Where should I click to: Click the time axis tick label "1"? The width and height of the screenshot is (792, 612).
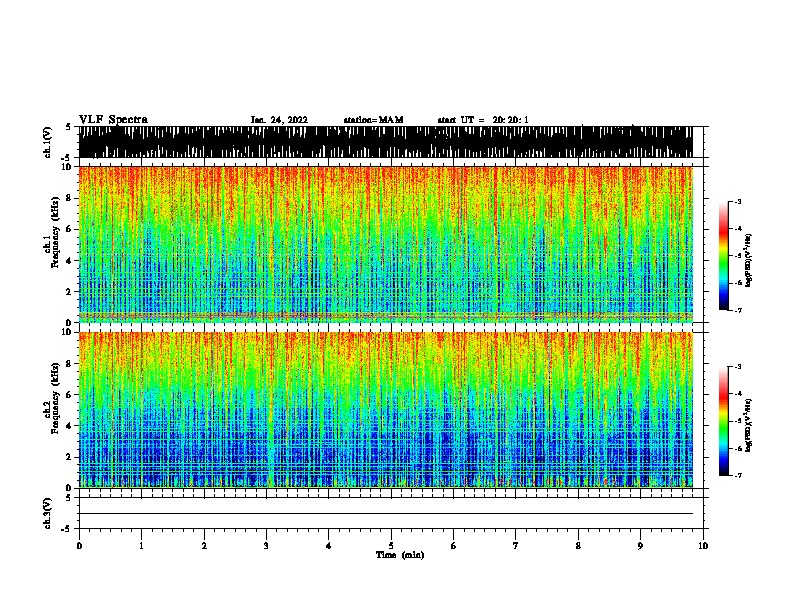coord(141,546)
